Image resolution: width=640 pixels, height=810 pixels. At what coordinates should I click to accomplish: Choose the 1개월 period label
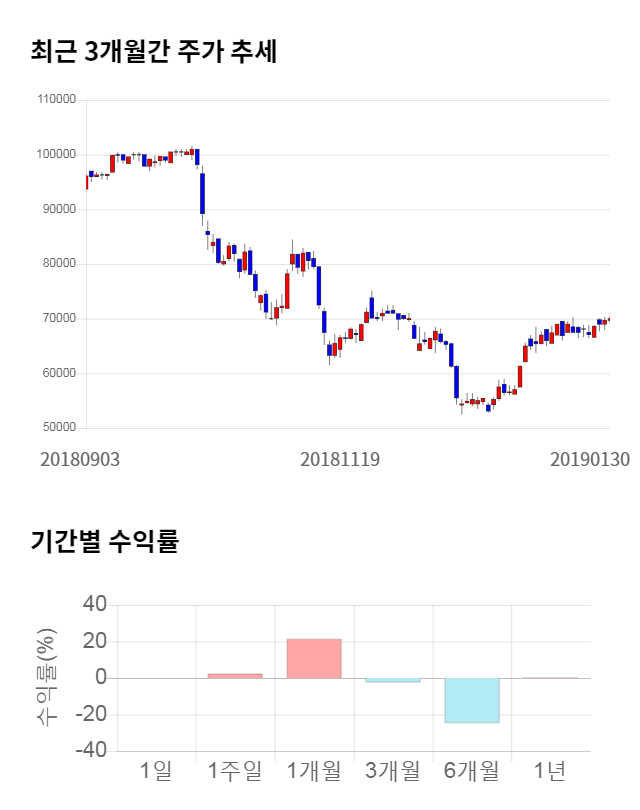point(314,771)
